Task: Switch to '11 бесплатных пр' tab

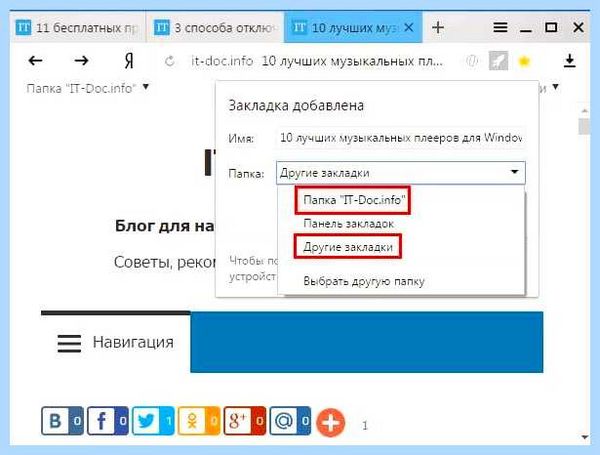Action: point(78,28)
